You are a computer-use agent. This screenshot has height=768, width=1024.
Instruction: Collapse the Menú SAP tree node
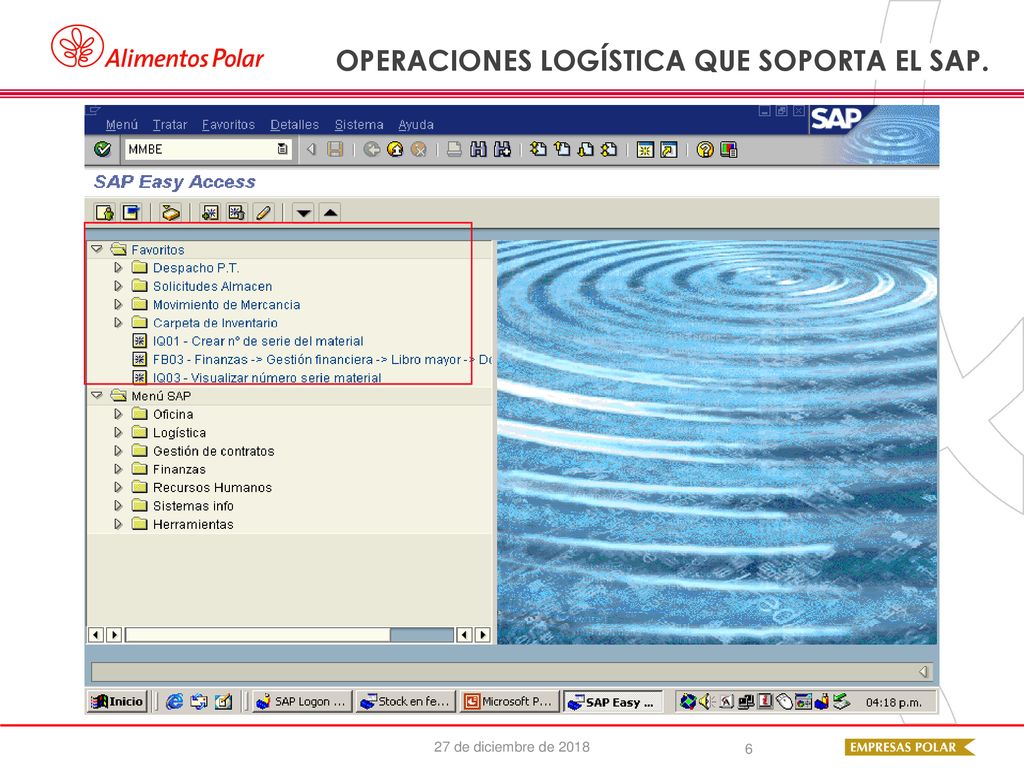click(97, 395)
